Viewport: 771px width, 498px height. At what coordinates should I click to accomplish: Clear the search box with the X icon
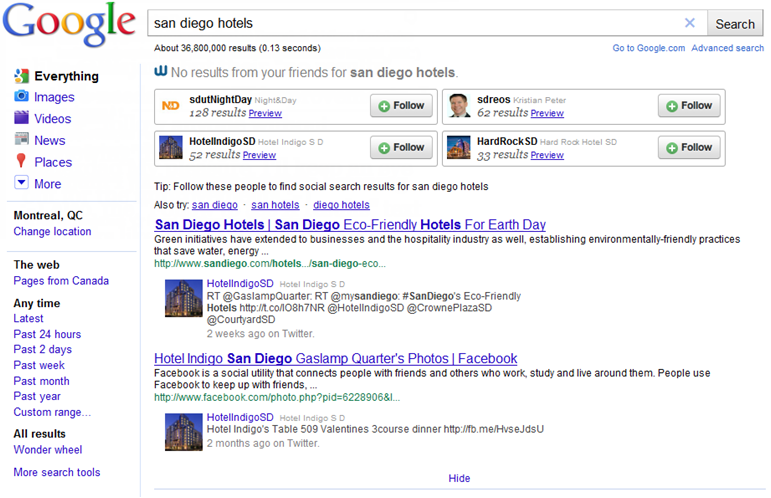[x=690, y=23]
